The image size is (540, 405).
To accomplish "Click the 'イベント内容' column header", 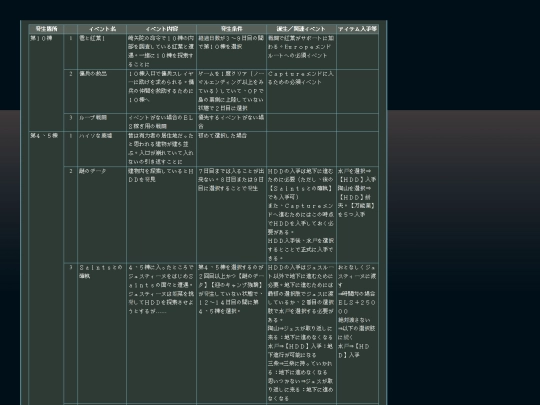I will (x=162, y=29).
